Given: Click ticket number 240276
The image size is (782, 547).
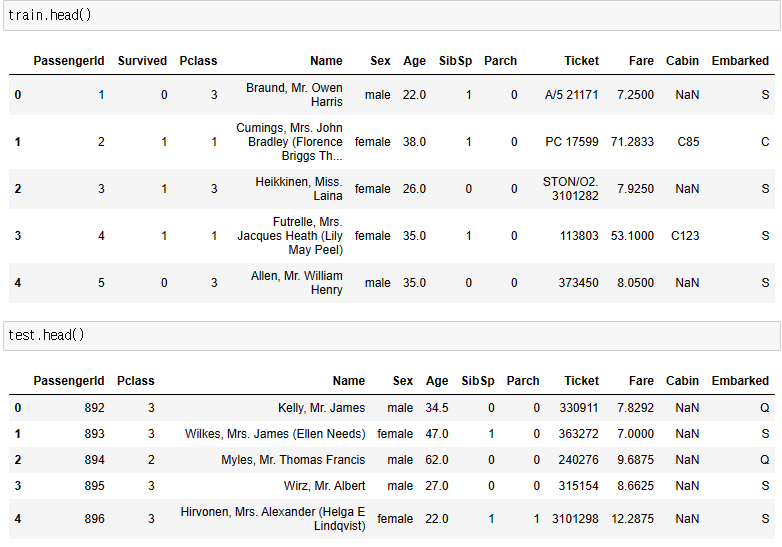Looking at the screenshot, I should tap(578, 460).
